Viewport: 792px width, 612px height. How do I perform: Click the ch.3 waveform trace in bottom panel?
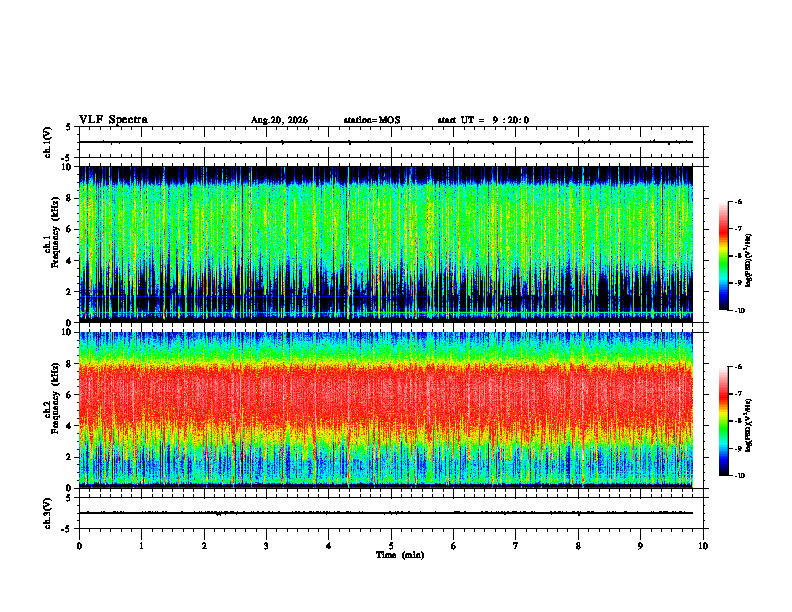(x=386, y=513)
